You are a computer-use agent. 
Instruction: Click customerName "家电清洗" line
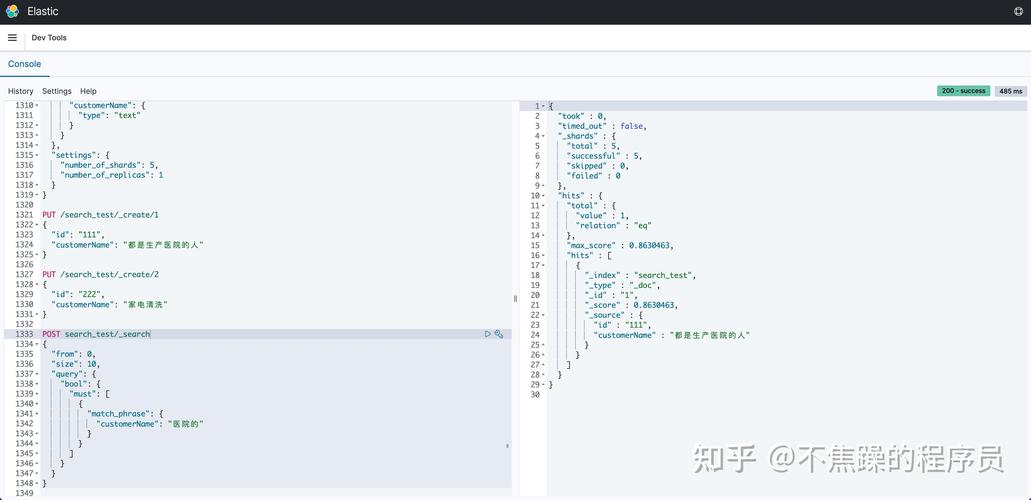tap(110, 305)
